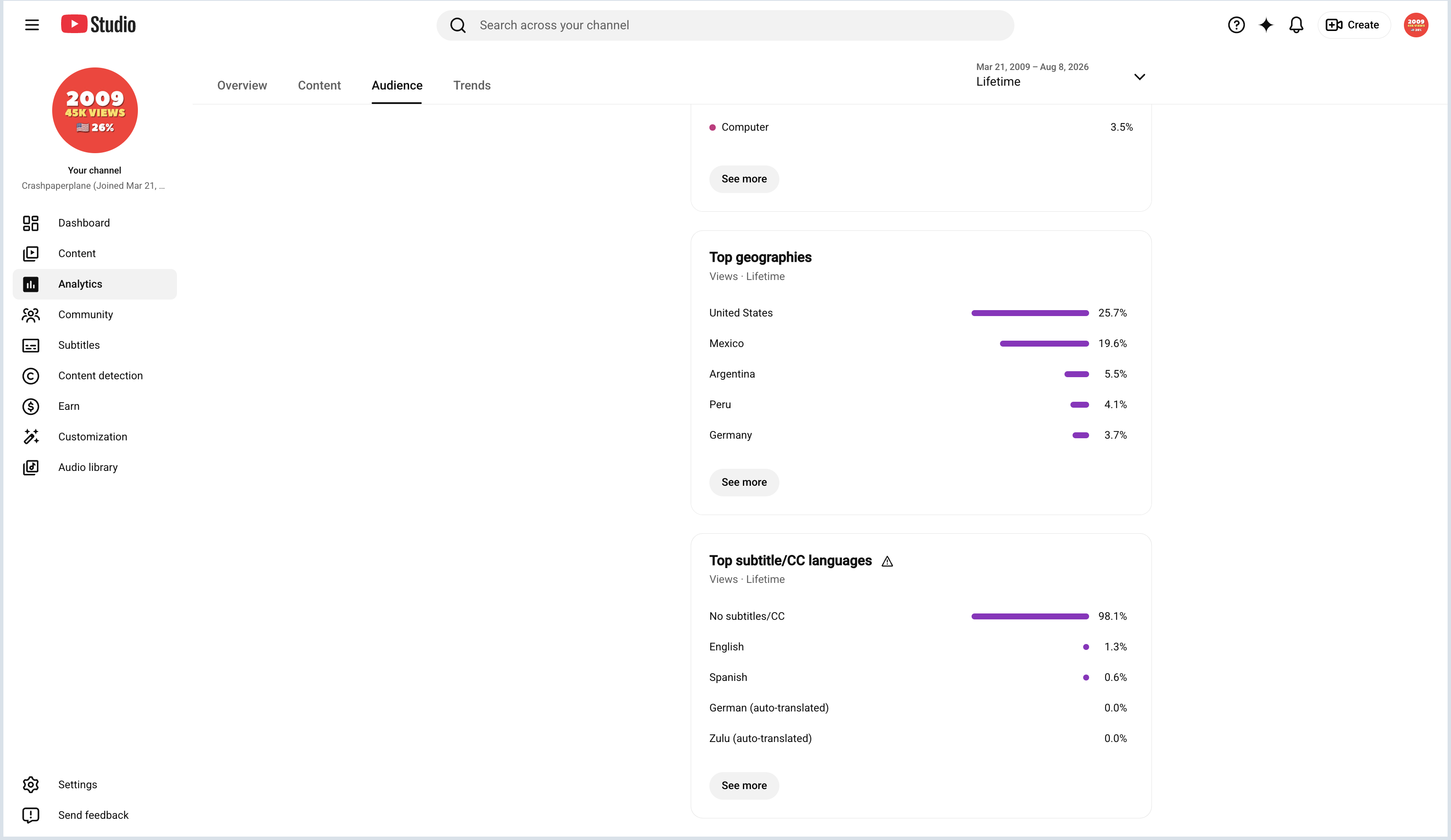Click the Argentina views bar
Screen dimensions: 1451x840
1076,374
